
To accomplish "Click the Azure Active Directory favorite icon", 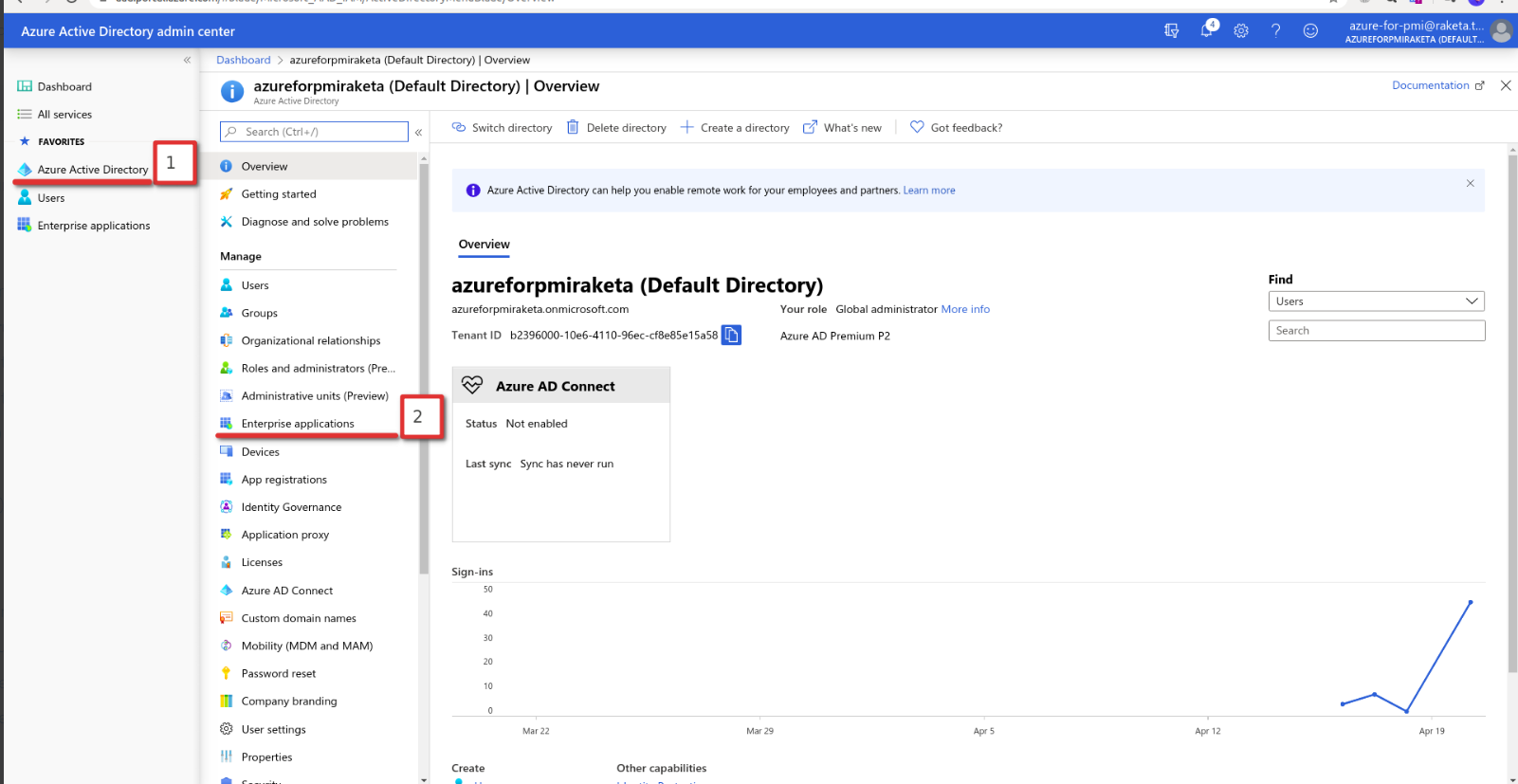I will [25, 170].
